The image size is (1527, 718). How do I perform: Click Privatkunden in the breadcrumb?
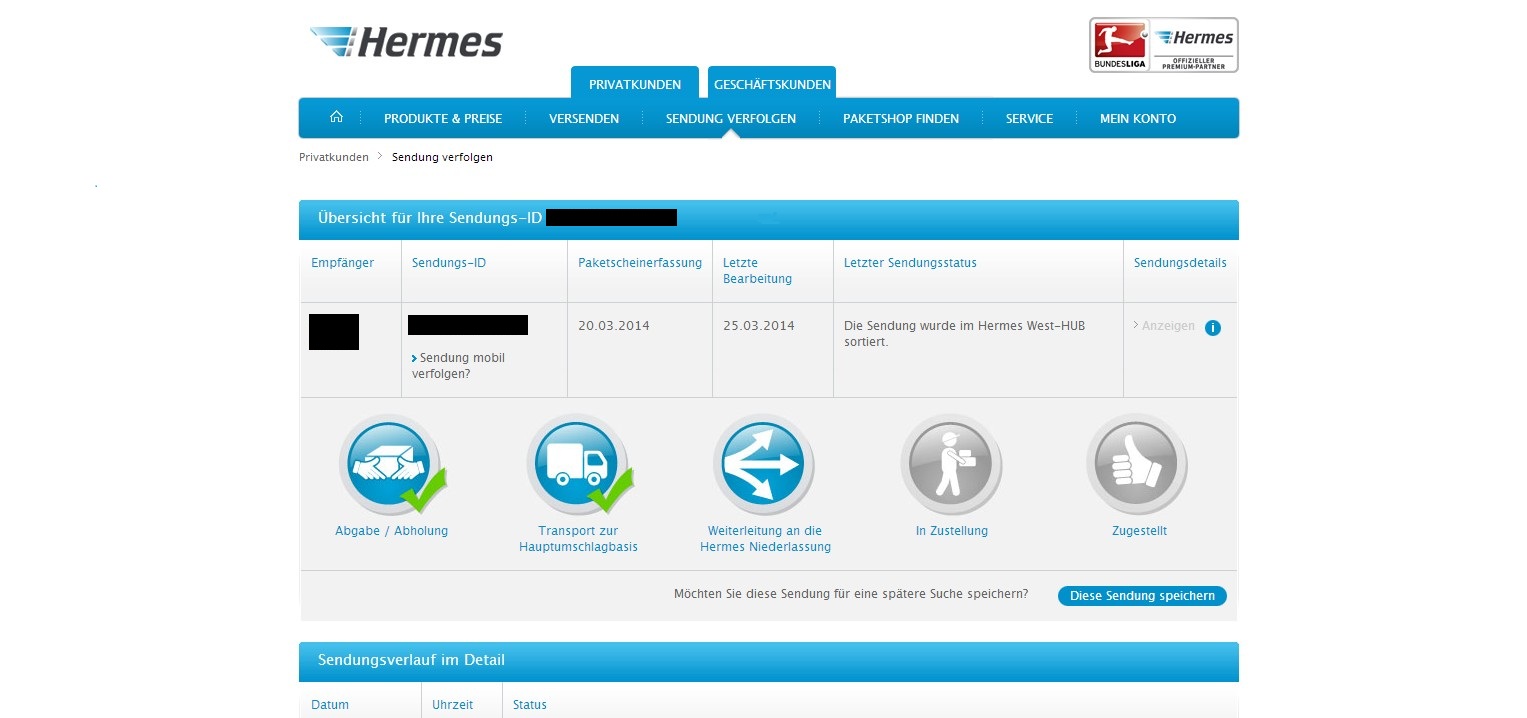pyautogui.click(x=334, y=157)
